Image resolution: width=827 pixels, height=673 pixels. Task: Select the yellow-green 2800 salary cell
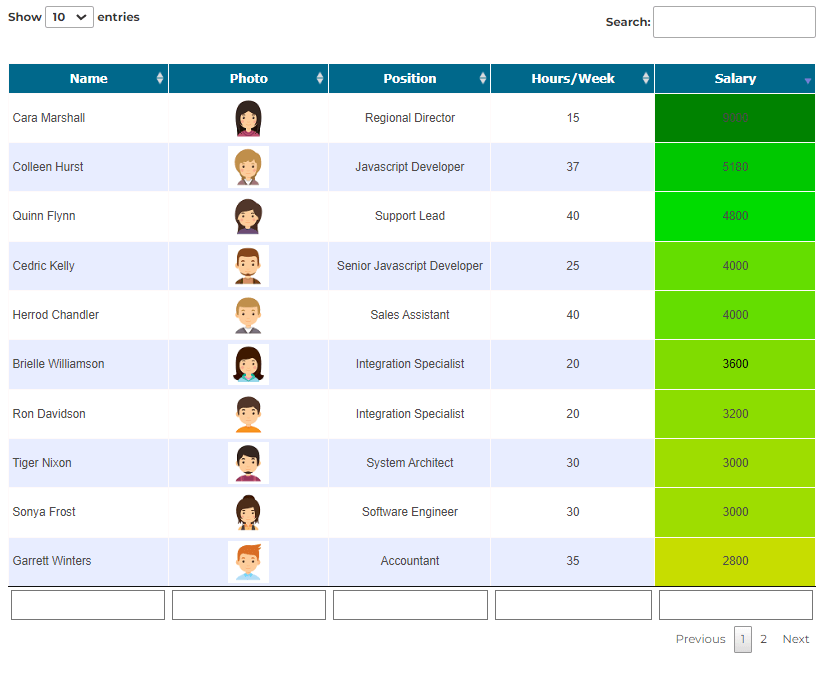[735, 562]
